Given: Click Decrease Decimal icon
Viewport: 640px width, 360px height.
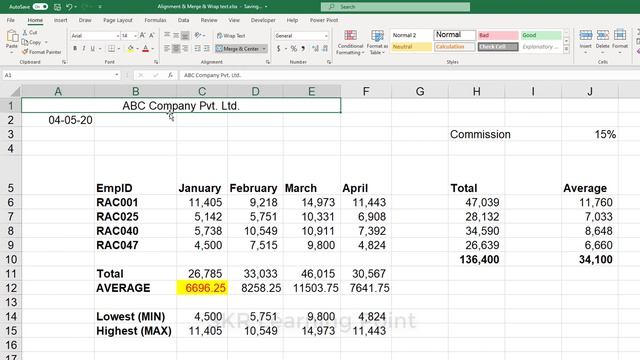Looking at the screenshot, I should (x=325, y=49).
